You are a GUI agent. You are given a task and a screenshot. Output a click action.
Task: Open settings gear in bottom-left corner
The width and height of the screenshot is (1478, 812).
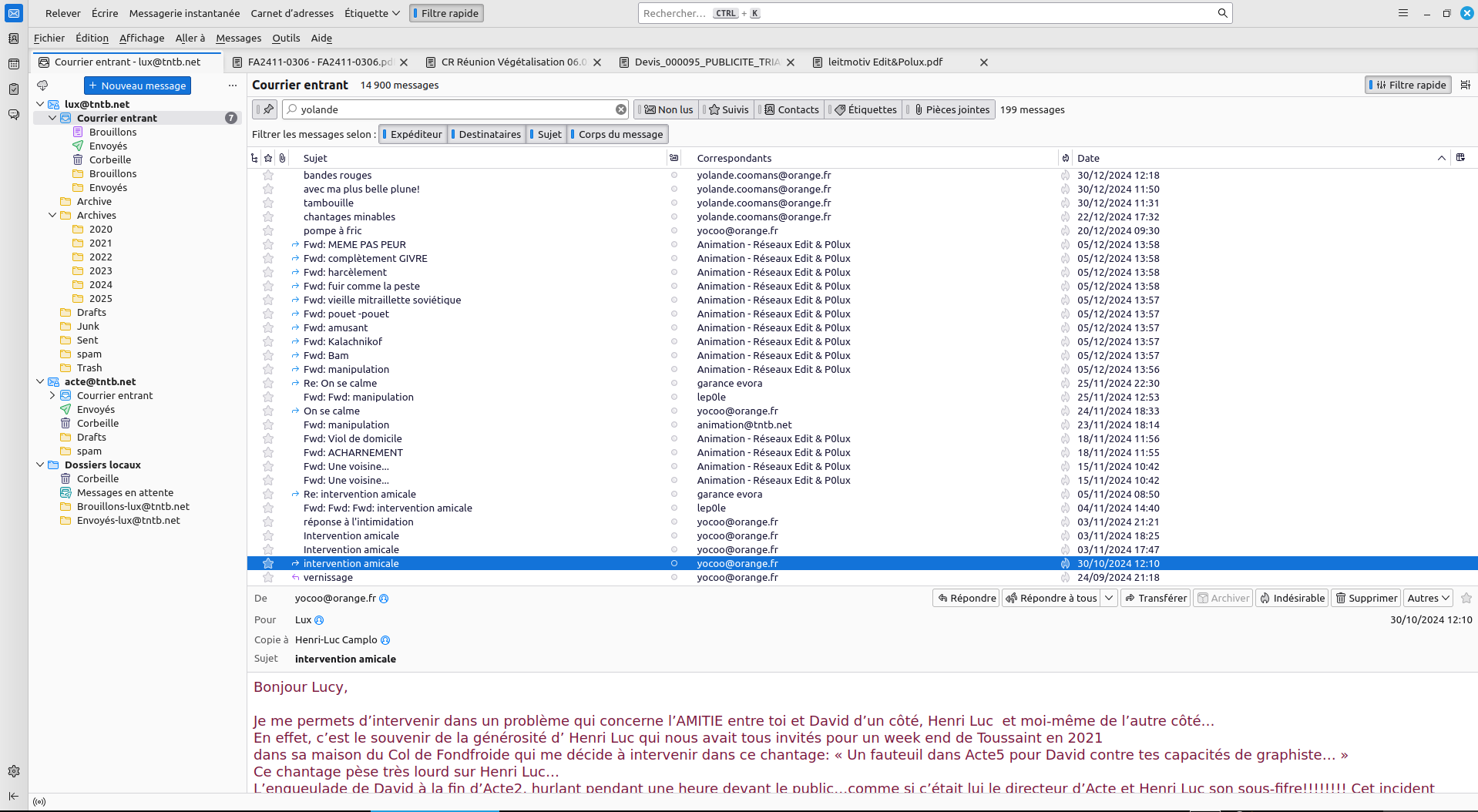pos(13,771)
